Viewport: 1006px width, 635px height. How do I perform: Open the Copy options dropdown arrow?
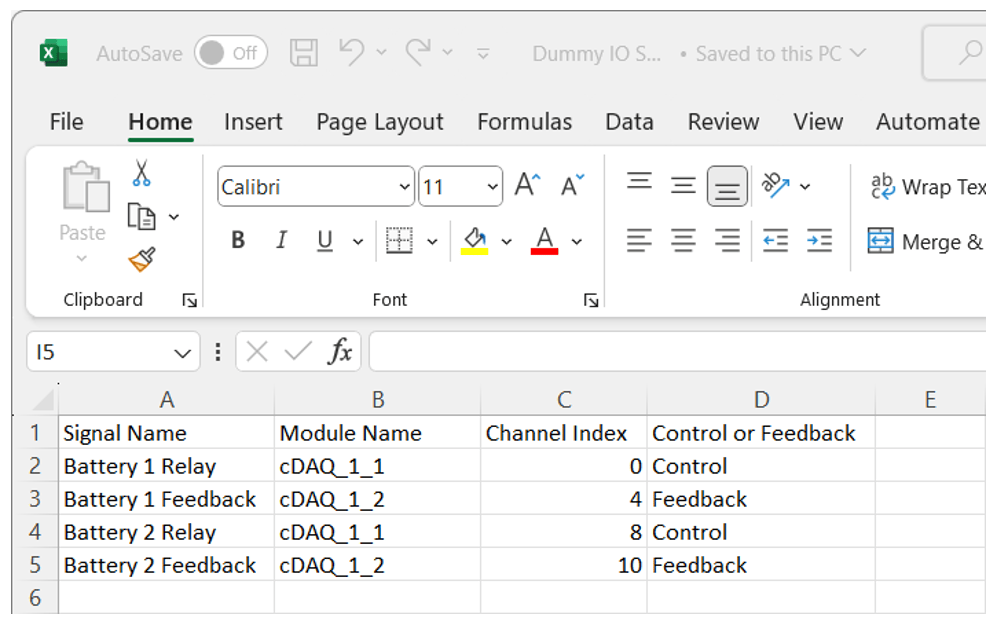click(174, 217)
